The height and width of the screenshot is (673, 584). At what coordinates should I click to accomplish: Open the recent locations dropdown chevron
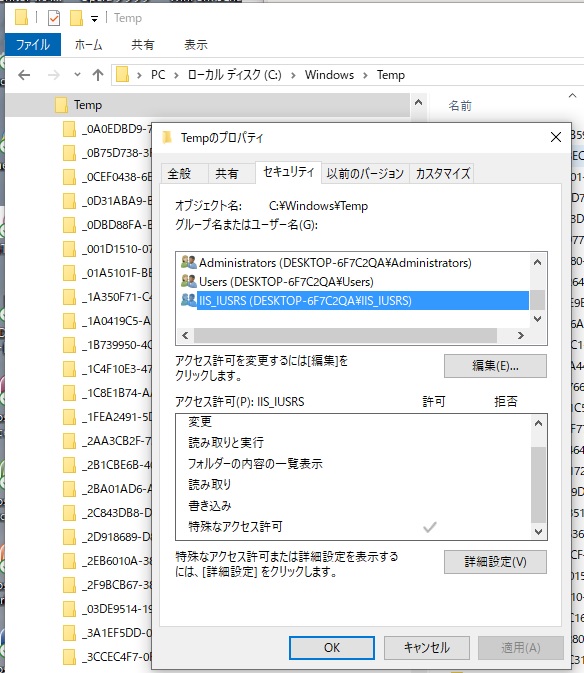[x=77, y=75]
